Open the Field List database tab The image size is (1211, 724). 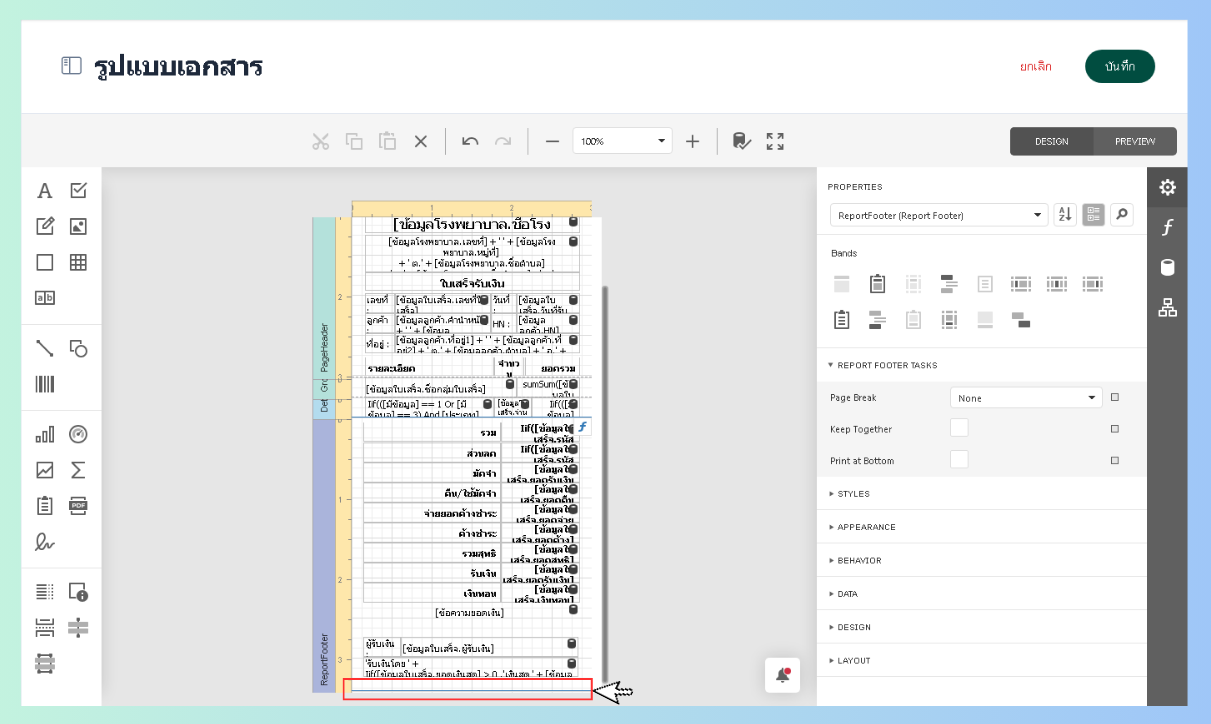pos(1167,267)
